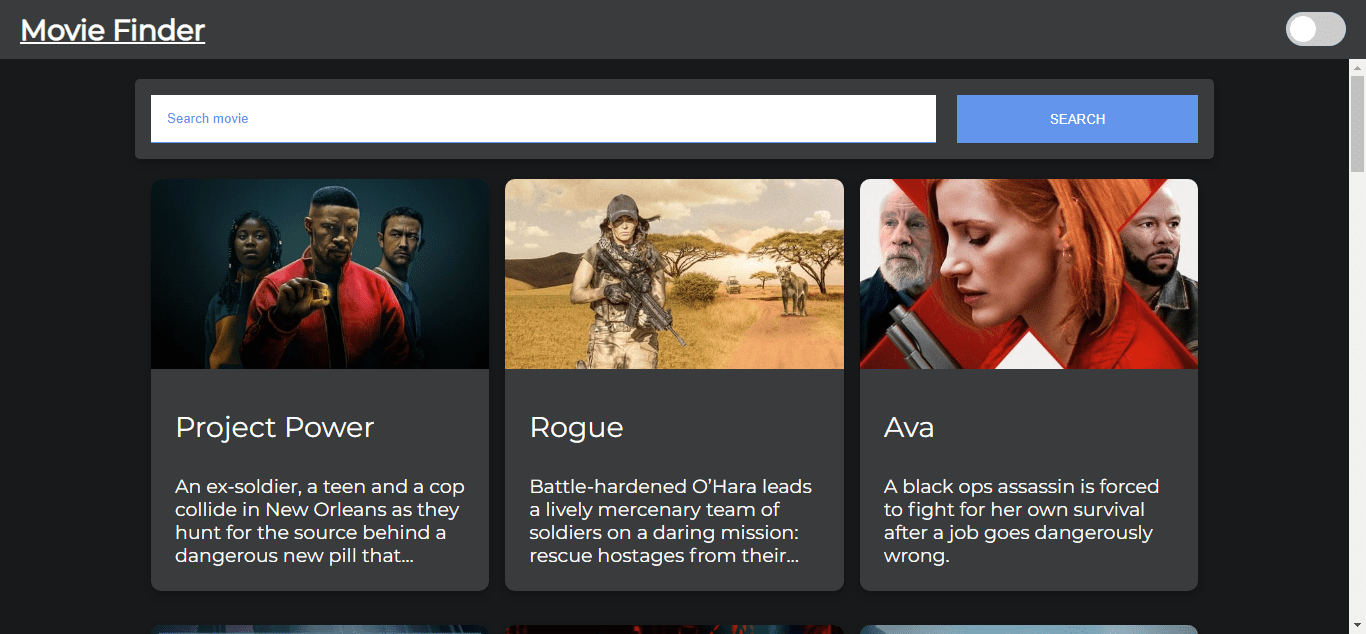Toggle the dark mode switch
1366x634 pixels.
coord(1315,29)
